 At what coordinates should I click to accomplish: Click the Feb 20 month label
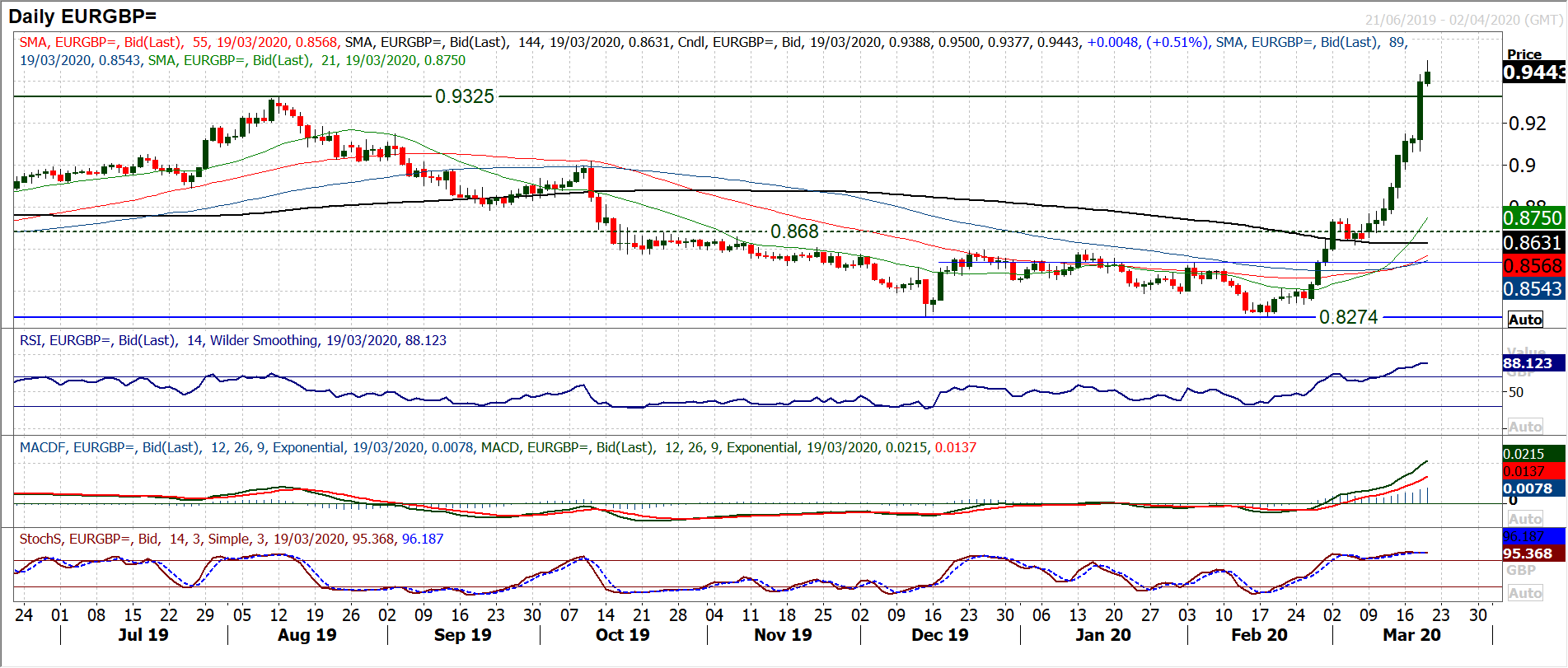tap(1259, 635)
